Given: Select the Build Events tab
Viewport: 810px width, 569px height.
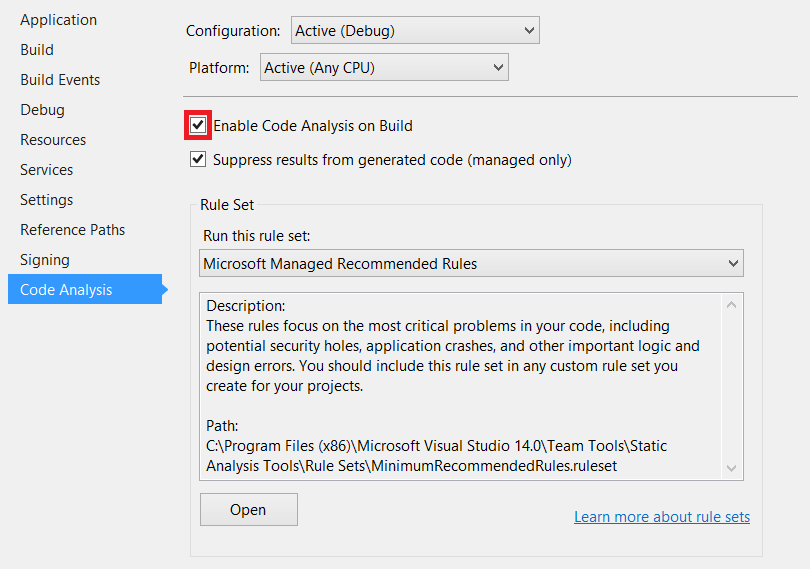Looking at the screenshot, I should [x=60, y=80].
